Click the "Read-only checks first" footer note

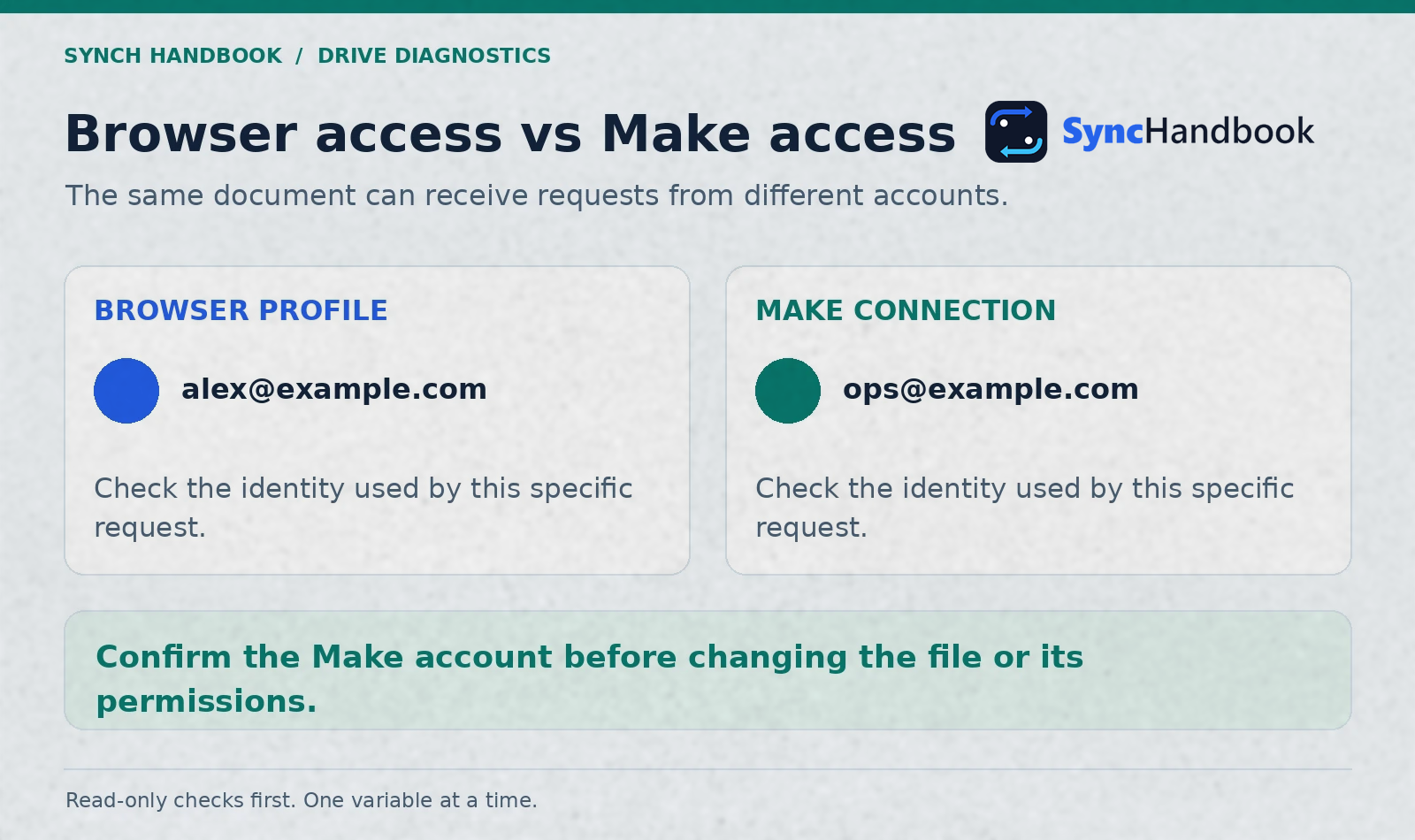pyautogui.click(x=302, y=800)
